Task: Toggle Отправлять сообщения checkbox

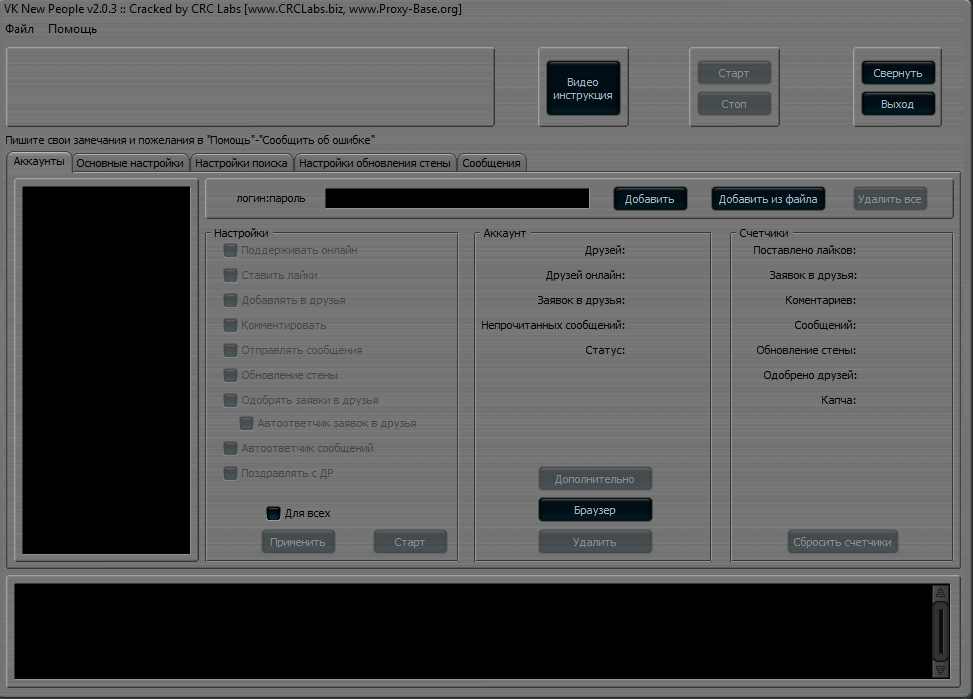Action: pyautogui.click(x=230, y=350)
